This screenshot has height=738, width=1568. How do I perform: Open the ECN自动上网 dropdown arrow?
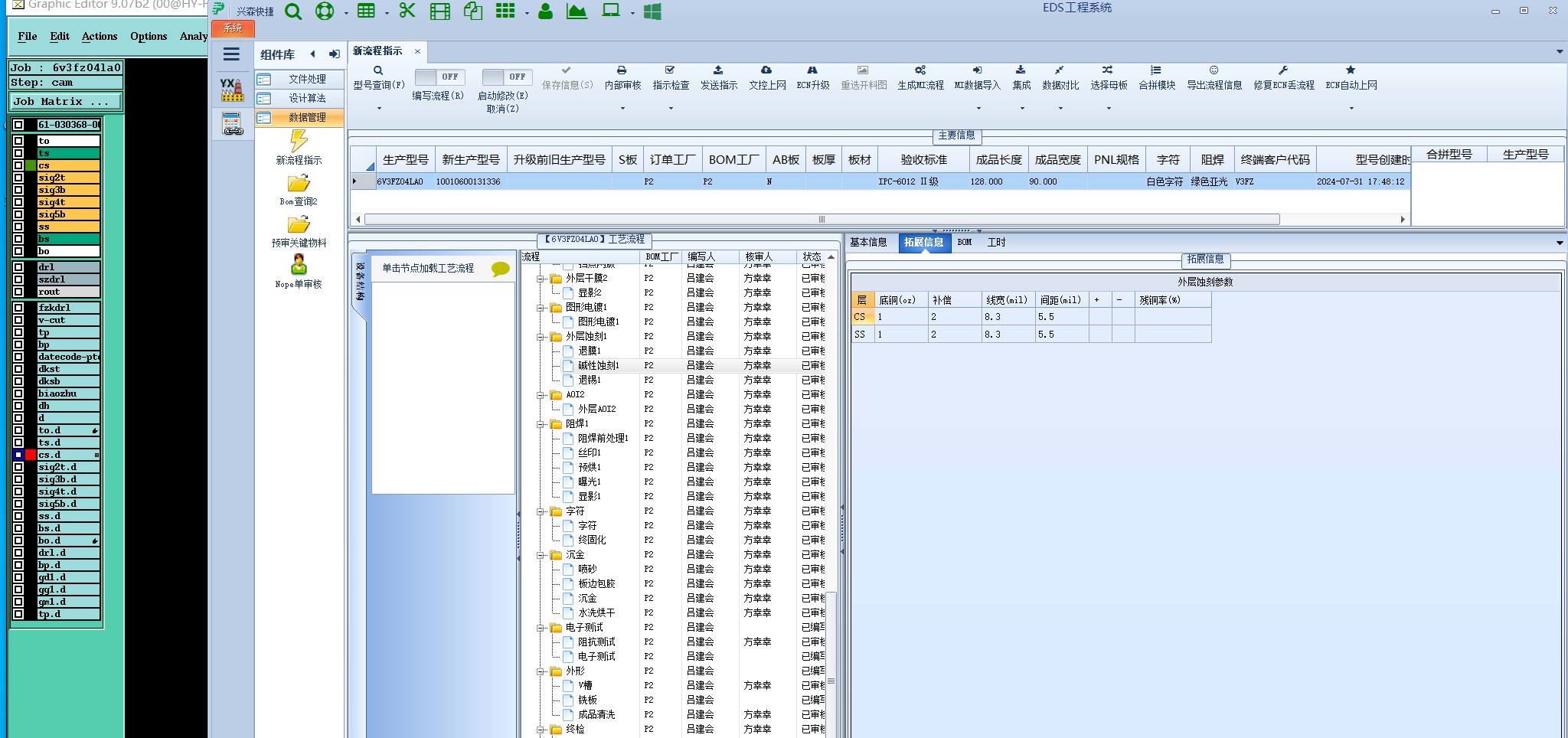[1351, 109]
